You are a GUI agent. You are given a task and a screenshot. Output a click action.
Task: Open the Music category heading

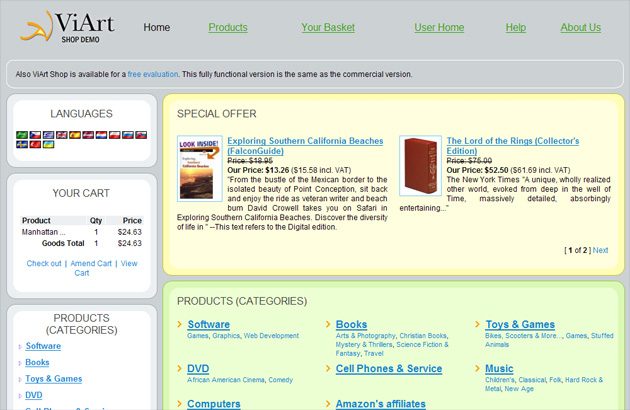click(x=499, y=369)
